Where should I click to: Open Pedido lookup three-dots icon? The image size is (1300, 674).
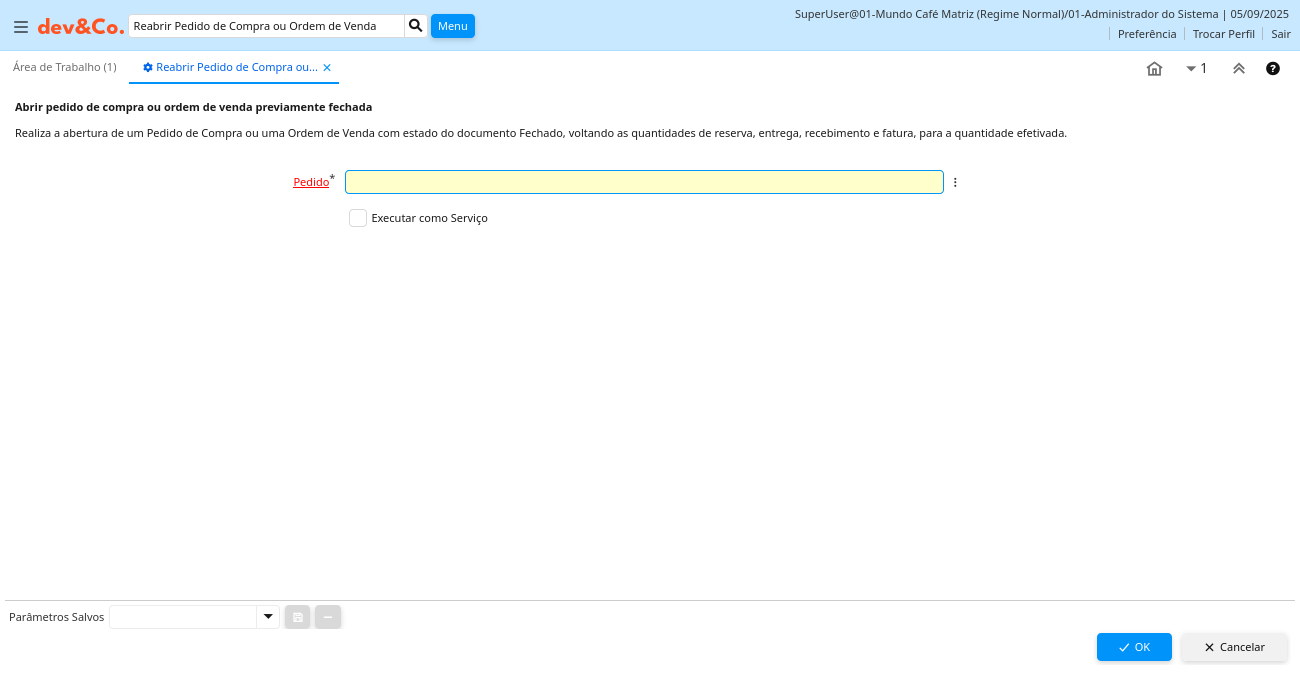click(955, 182)
